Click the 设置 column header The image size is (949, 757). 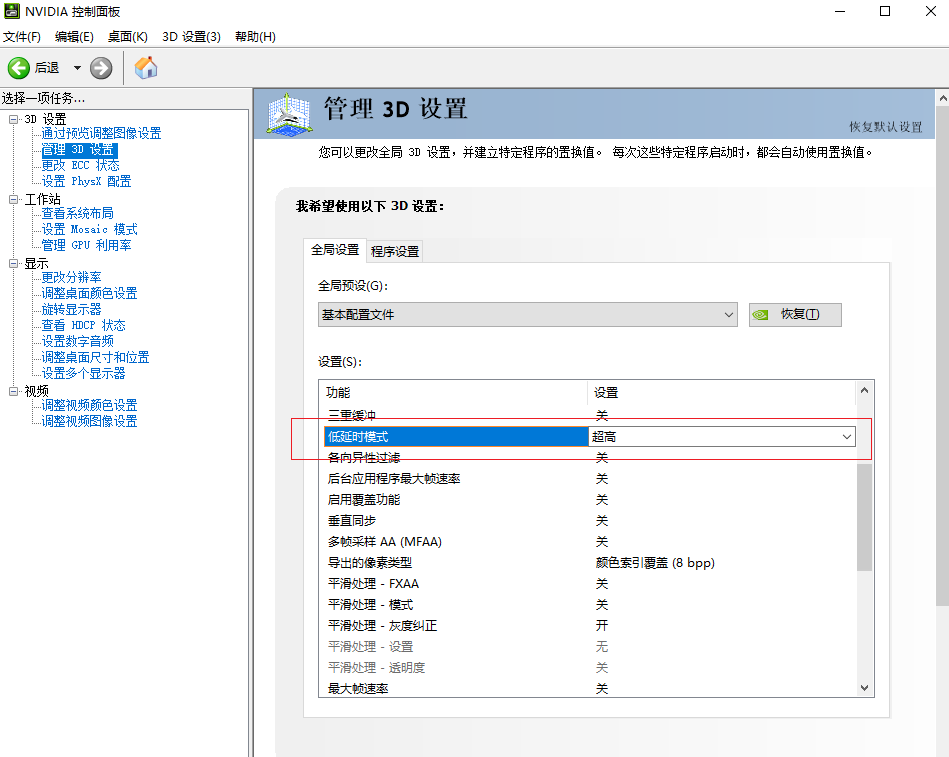(721, 393)
